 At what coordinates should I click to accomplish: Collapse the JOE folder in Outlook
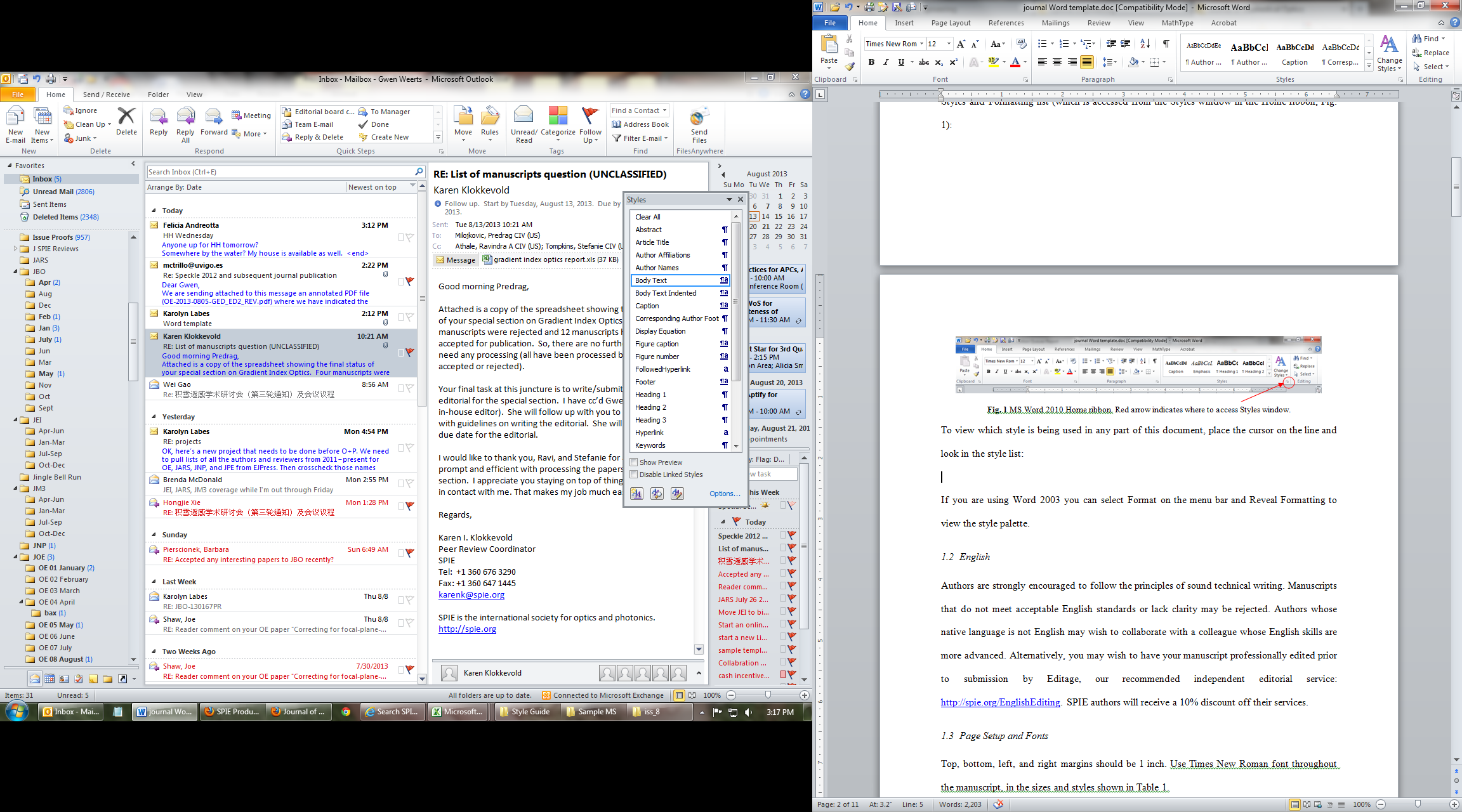(16, 557)
